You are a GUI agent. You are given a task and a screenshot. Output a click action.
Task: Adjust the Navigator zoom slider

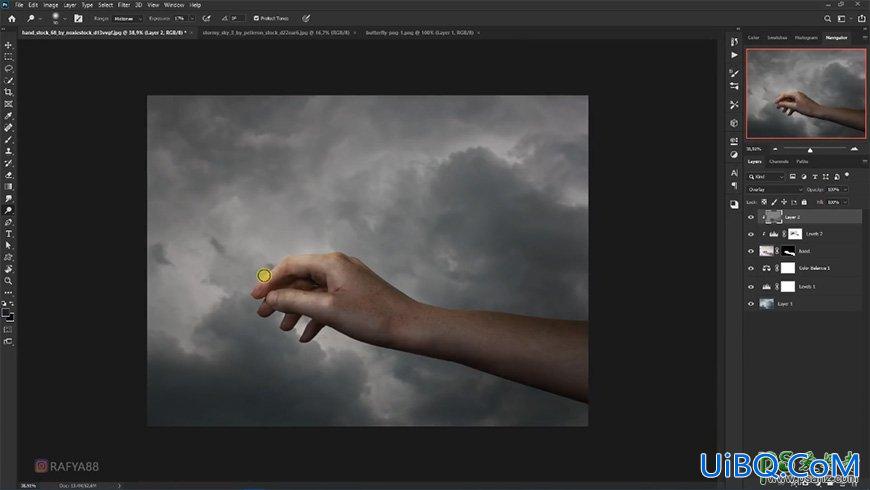click(810, 150)
